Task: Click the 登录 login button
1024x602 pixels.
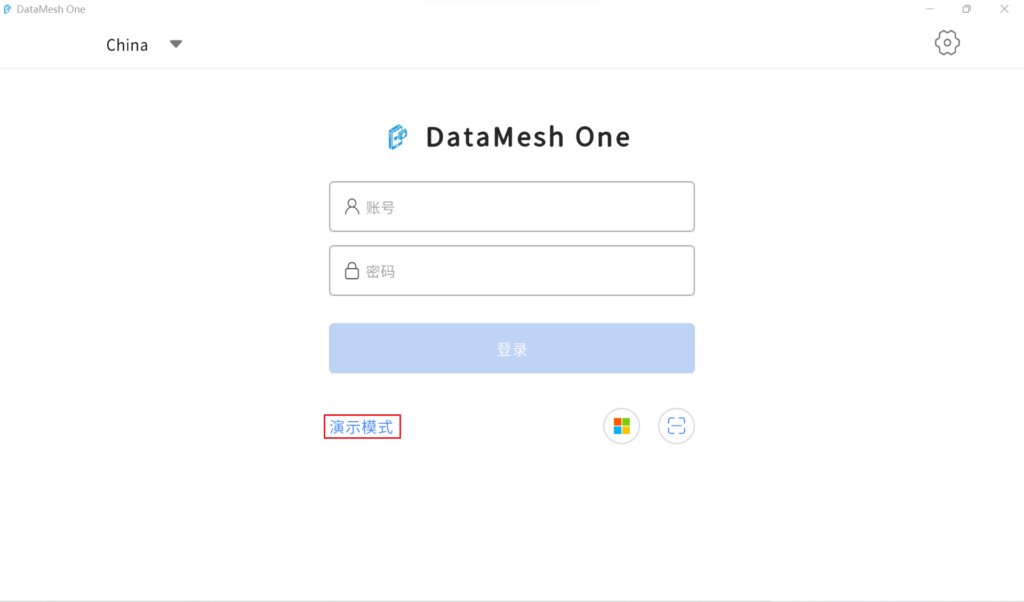Action: [512, 348]
